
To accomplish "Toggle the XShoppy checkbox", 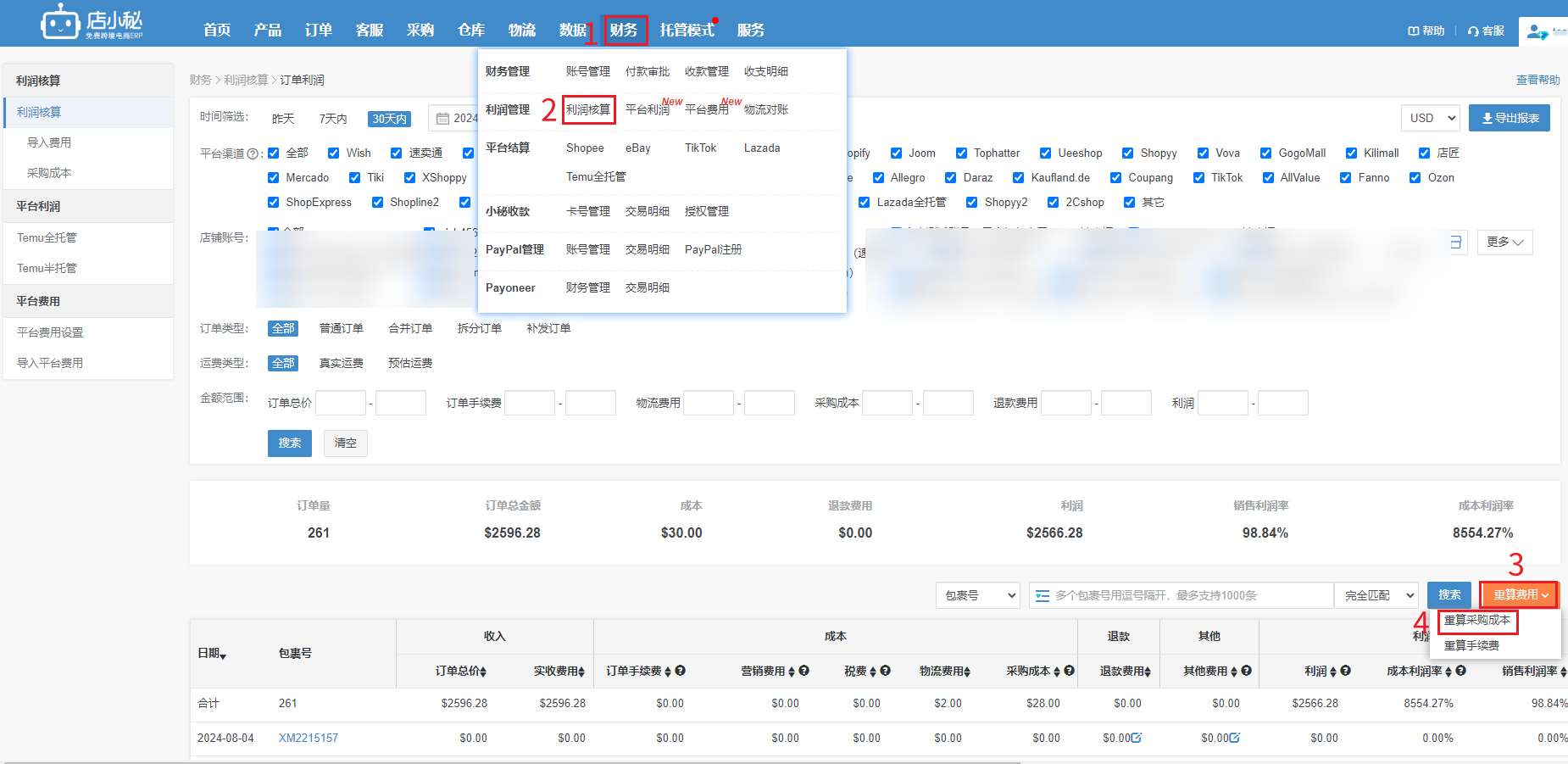I will (x=410, y=178).
